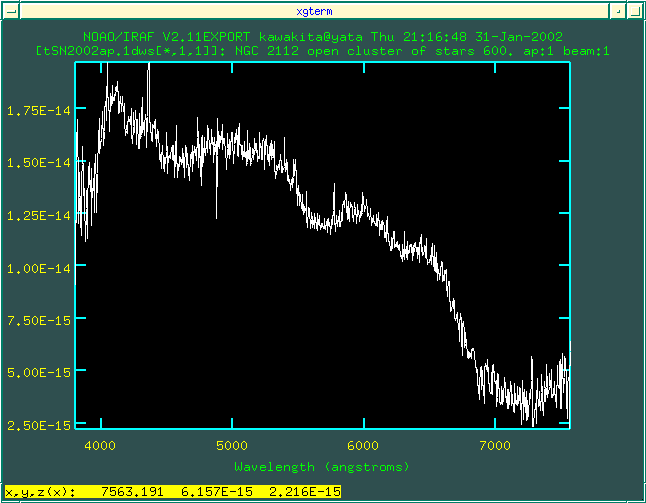The width and height of the screenshot is (646, 503).
Task: Click the x,y,z(x): status label
Action: coord(40,491)
